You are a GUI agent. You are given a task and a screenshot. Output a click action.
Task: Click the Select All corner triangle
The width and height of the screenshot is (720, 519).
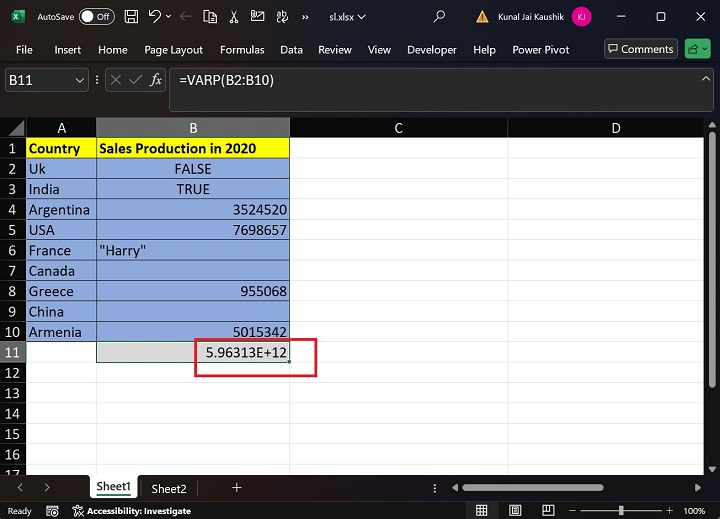[16, 128]
